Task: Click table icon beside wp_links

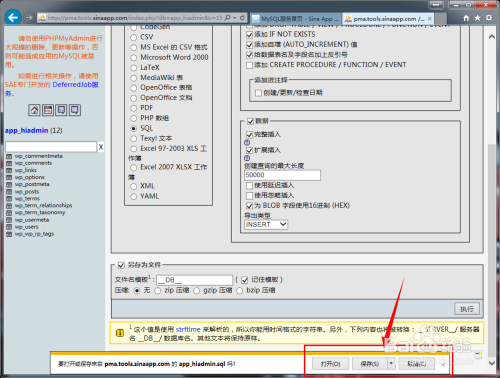Action: [9, 170]
